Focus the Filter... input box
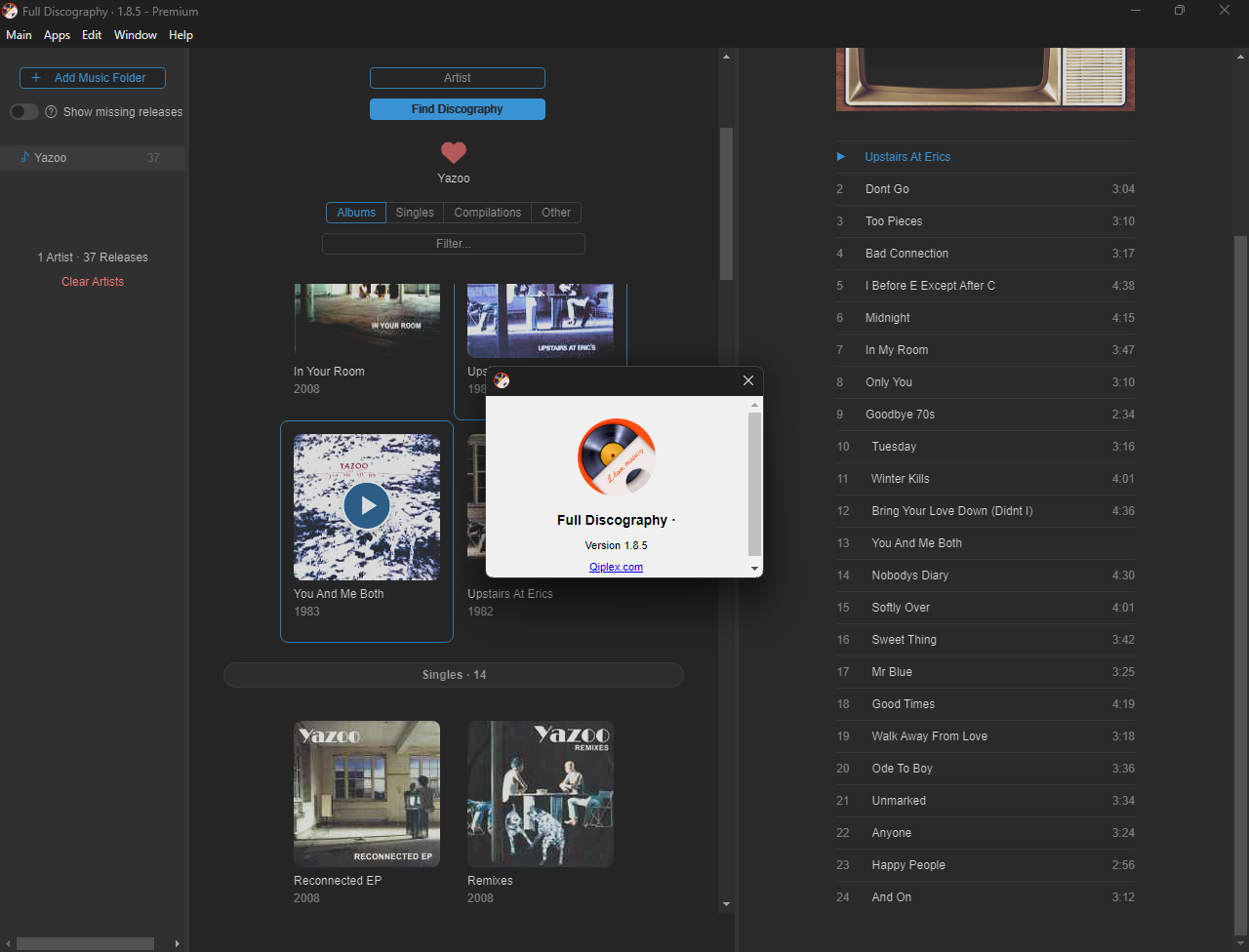This screenshot has width=1249, height=952. click(454, 244)
